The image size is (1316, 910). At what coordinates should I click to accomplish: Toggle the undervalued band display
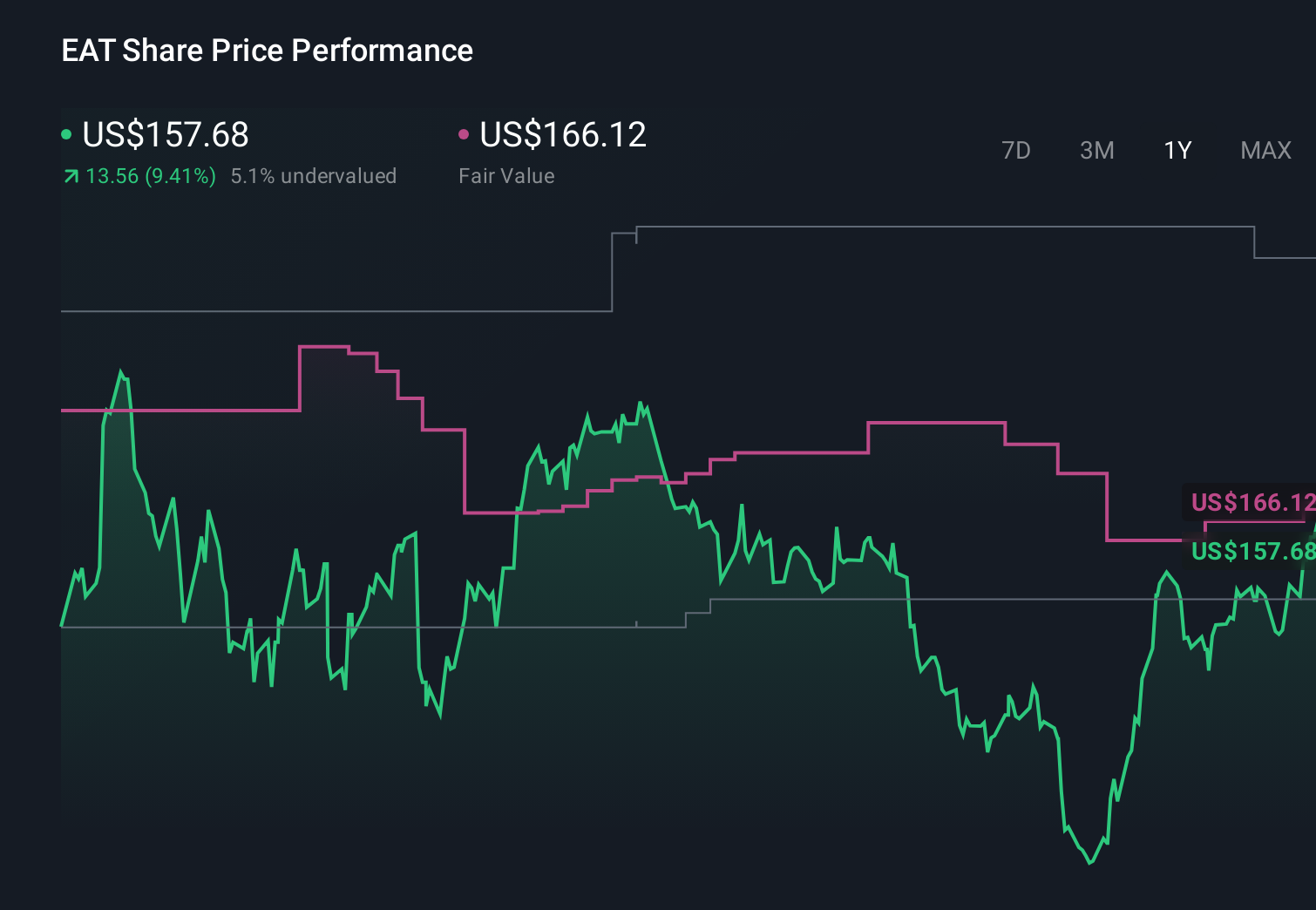(314, 175)
